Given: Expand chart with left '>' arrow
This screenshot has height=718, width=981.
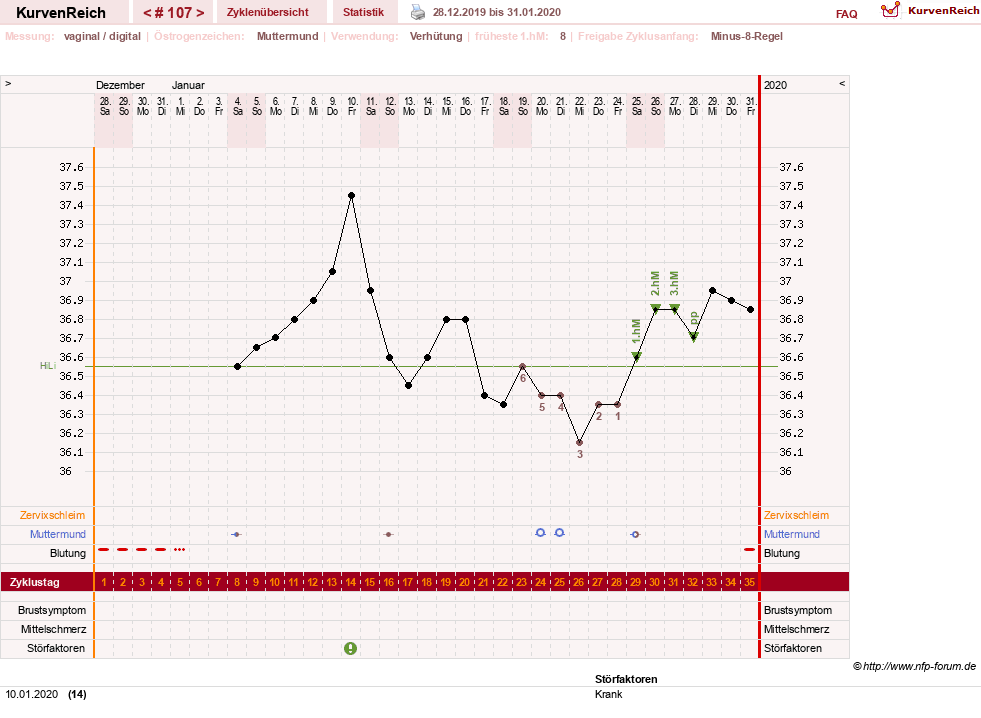Looking at the screenshot, I should 8,83.
